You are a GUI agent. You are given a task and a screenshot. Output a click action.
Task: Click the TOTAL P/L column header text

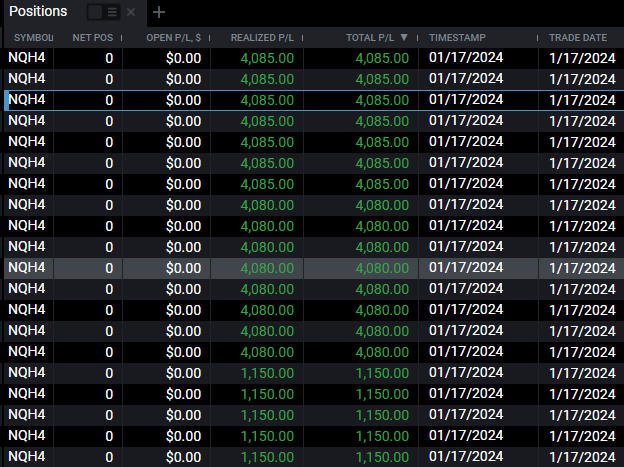(x=370, y=38)
